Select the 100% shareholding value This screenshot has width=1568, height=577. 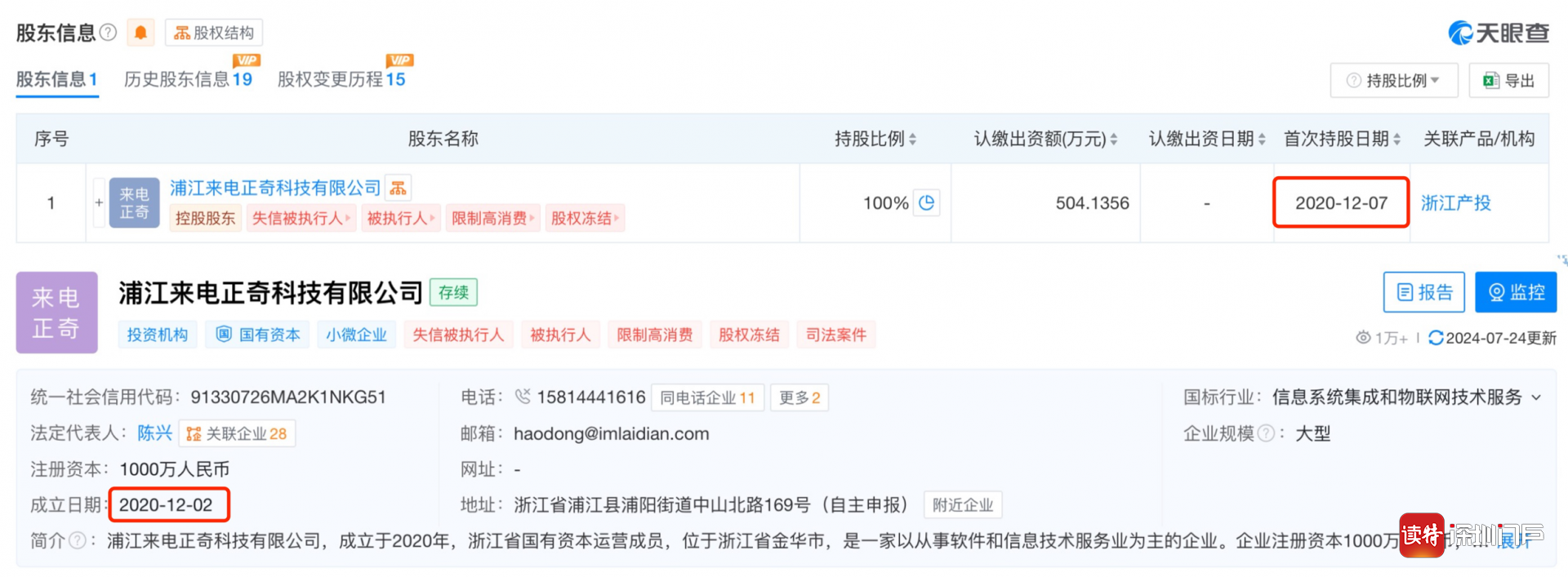click(886, 203)
